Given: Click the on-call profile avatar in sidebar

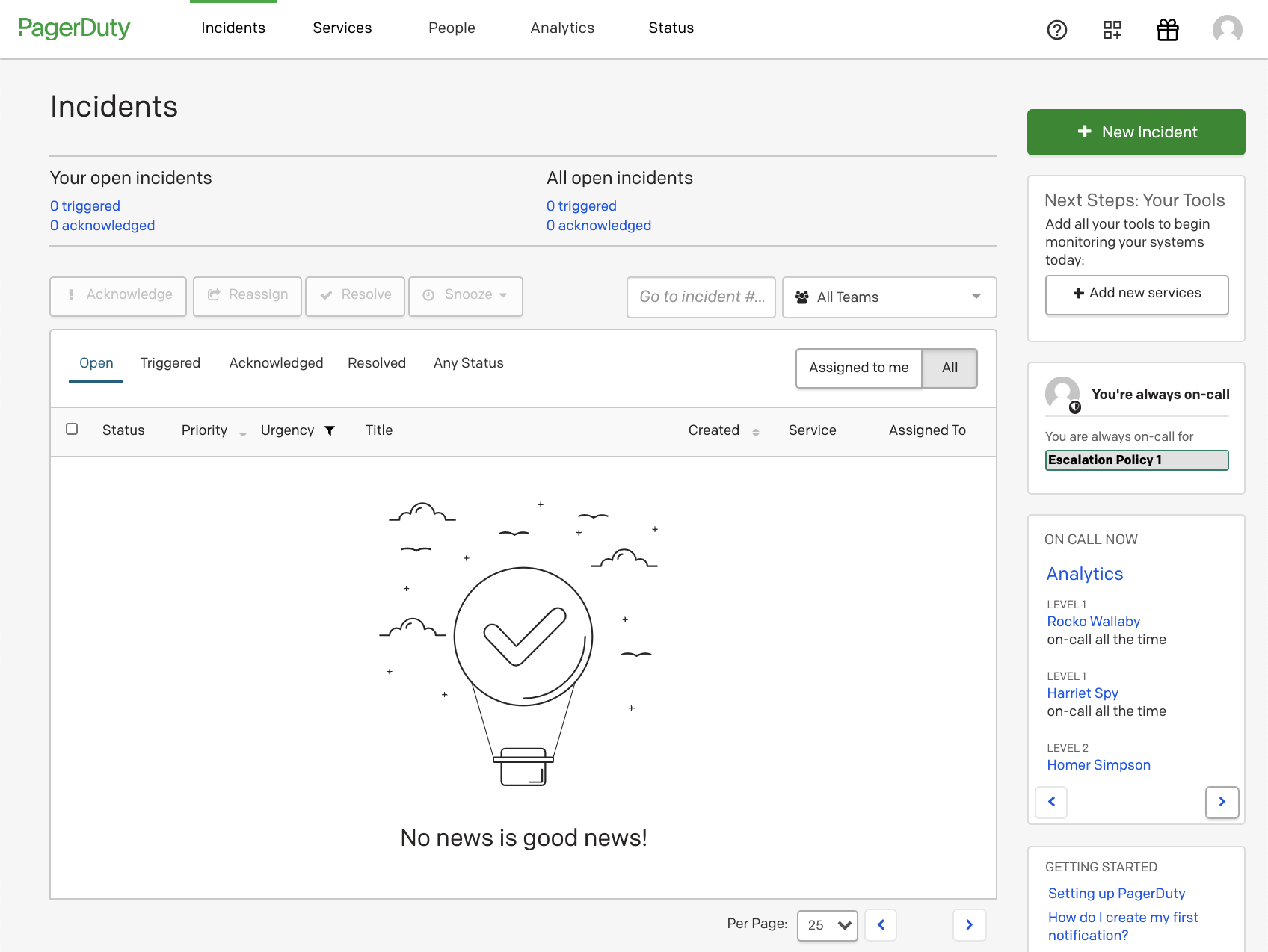Looking at the screenshot, I should 1062,394.
